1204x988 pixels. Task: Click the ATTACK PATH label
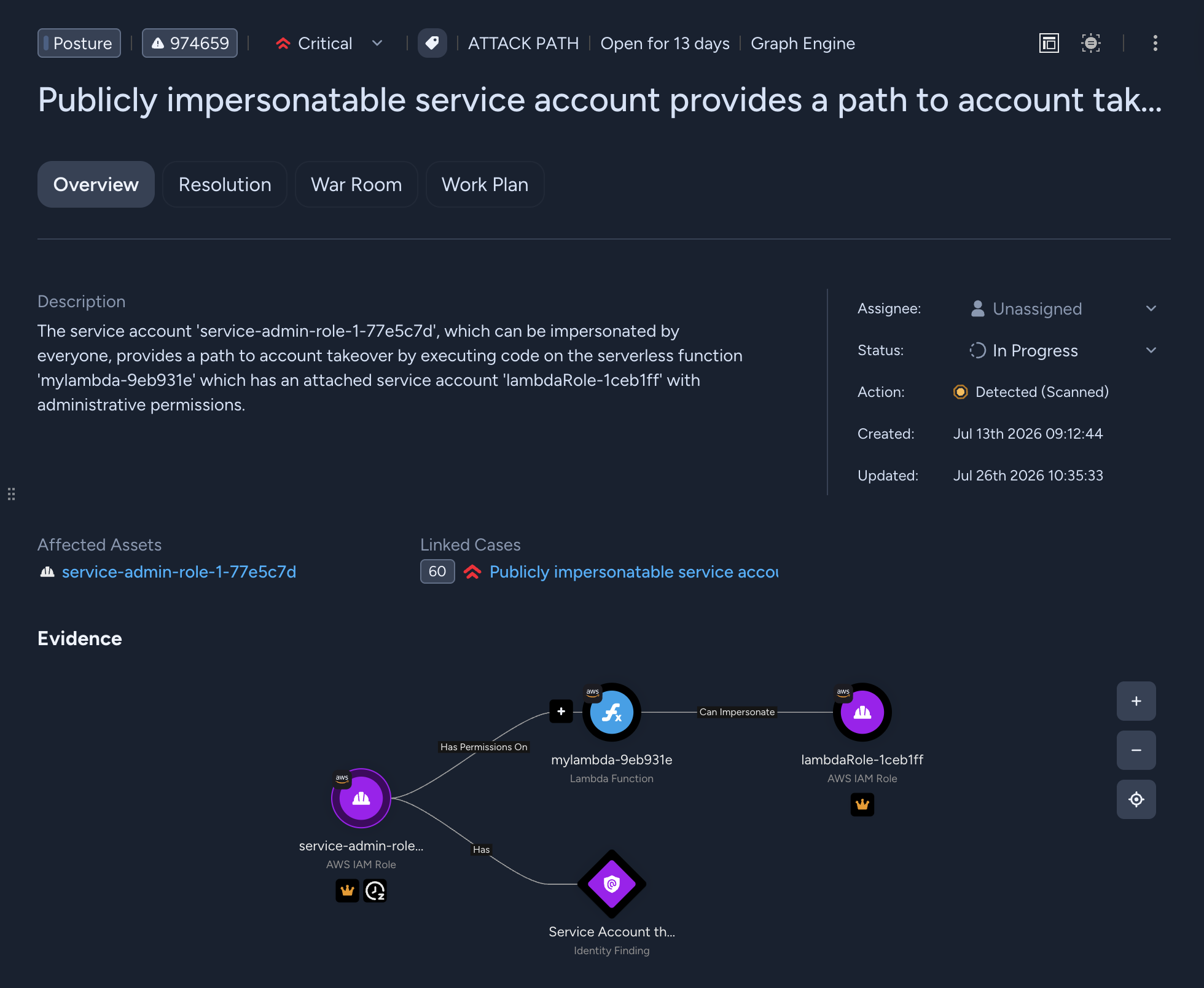pyautogui.click(x=523, y=43)
